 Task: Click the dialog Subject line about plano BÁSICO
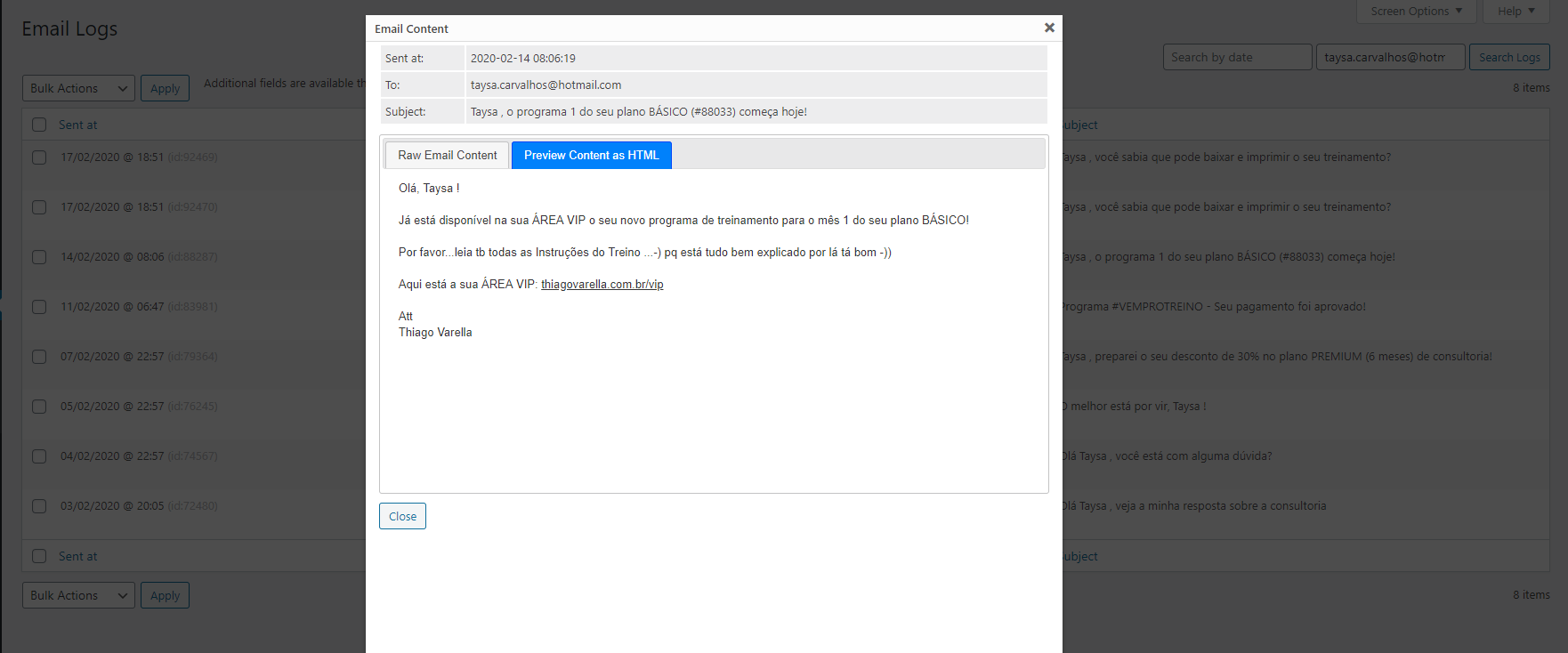click(639, 111)
